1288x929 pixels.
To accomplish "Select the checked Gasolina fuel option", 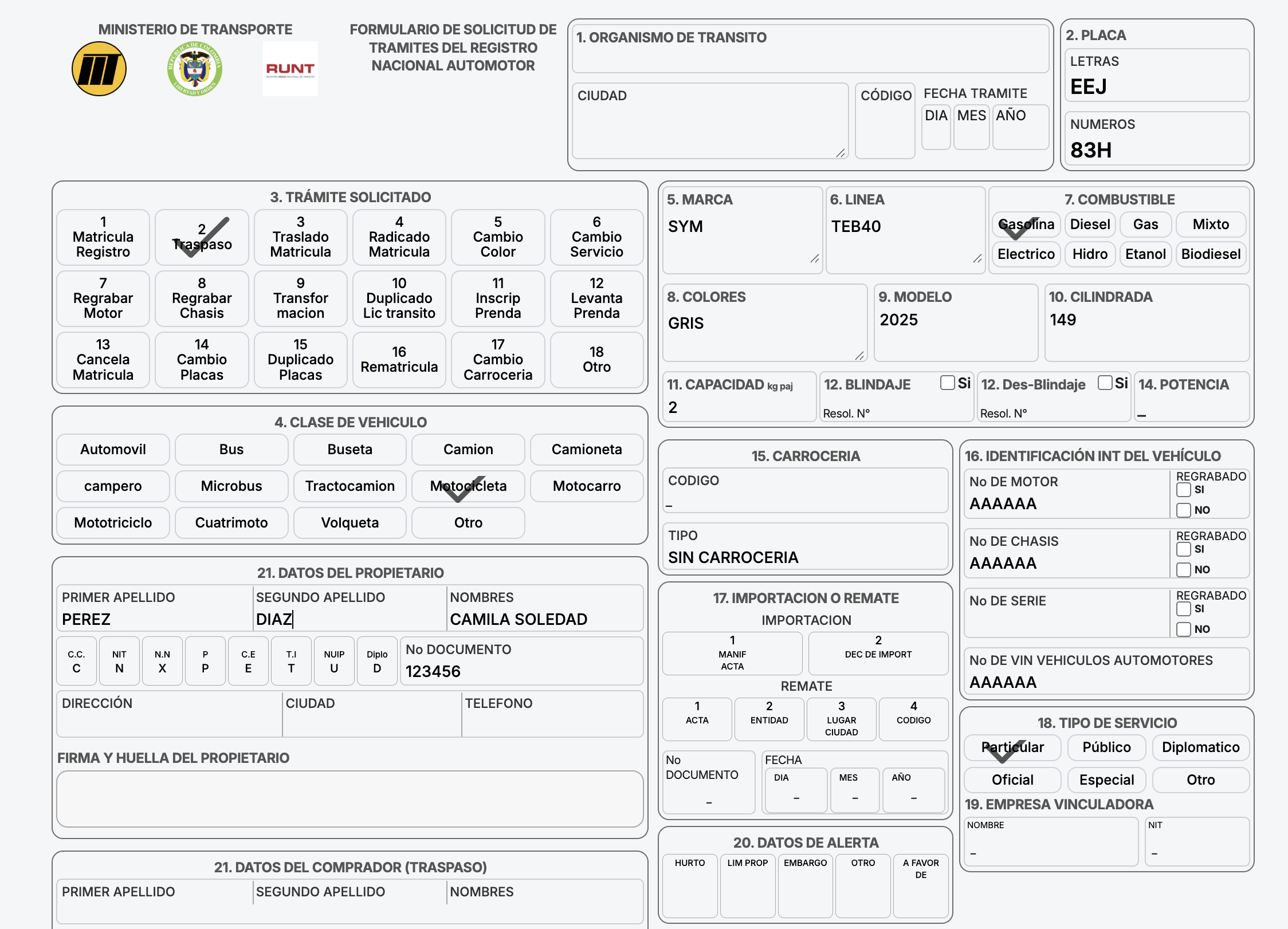I will point(1026,225).
